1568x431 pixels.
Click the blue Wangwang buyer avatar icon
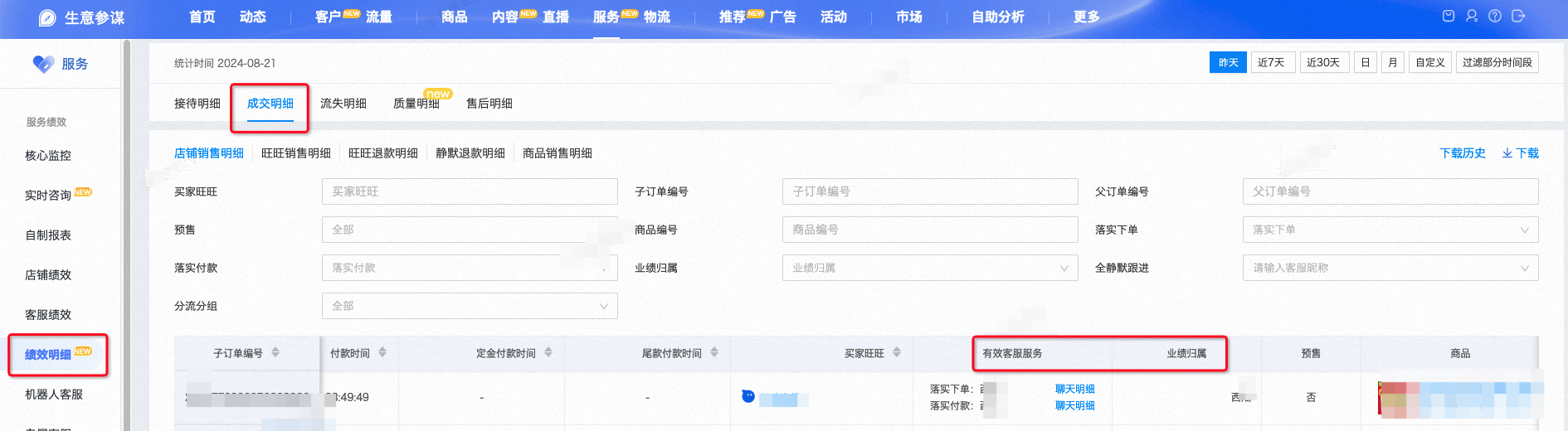(748, 396)
